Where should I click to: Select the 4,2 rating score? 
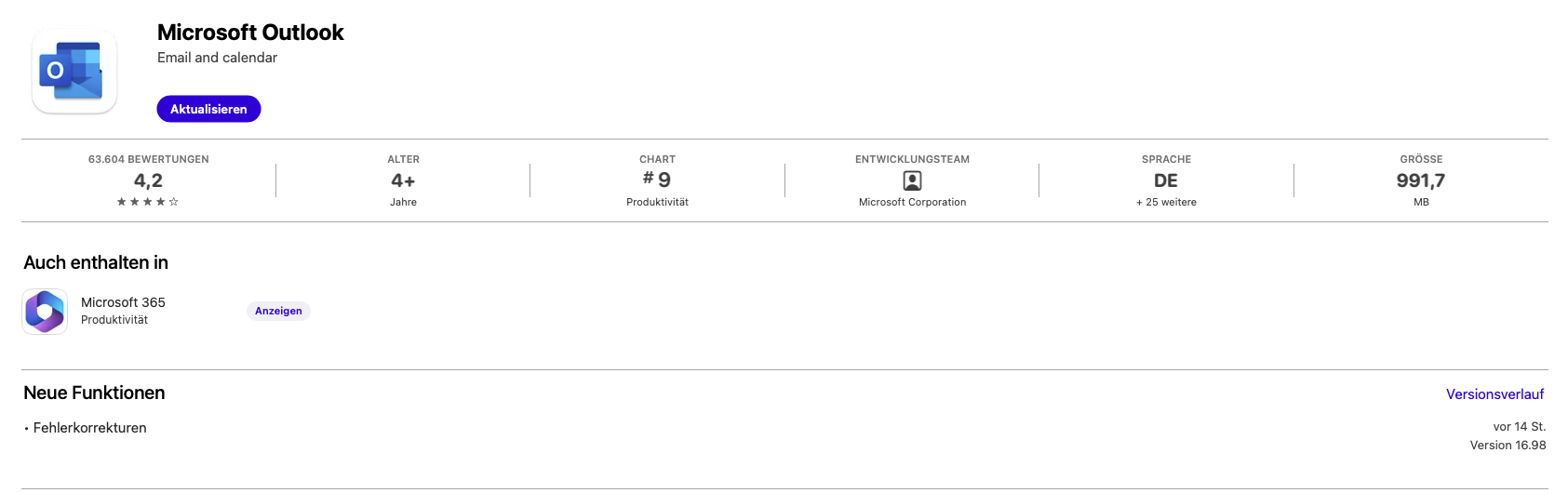148,180
